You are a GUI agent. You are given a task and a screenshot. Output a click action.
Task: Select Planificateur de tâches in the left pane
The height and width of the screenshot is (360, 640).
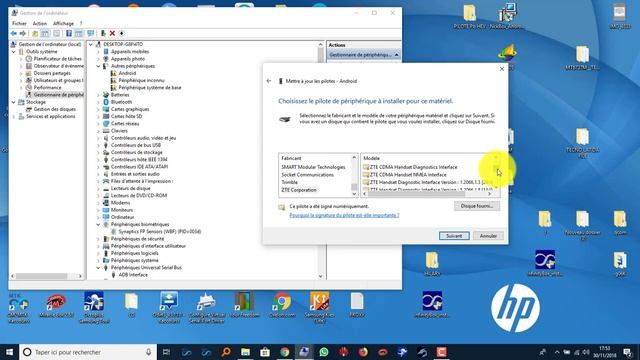[58, 59]
